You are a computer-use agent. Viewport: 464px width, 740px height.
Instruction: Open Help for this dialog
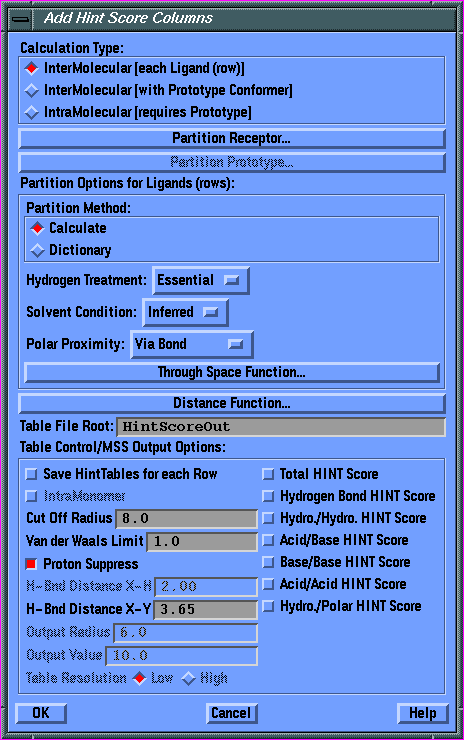tap(422, 713)
